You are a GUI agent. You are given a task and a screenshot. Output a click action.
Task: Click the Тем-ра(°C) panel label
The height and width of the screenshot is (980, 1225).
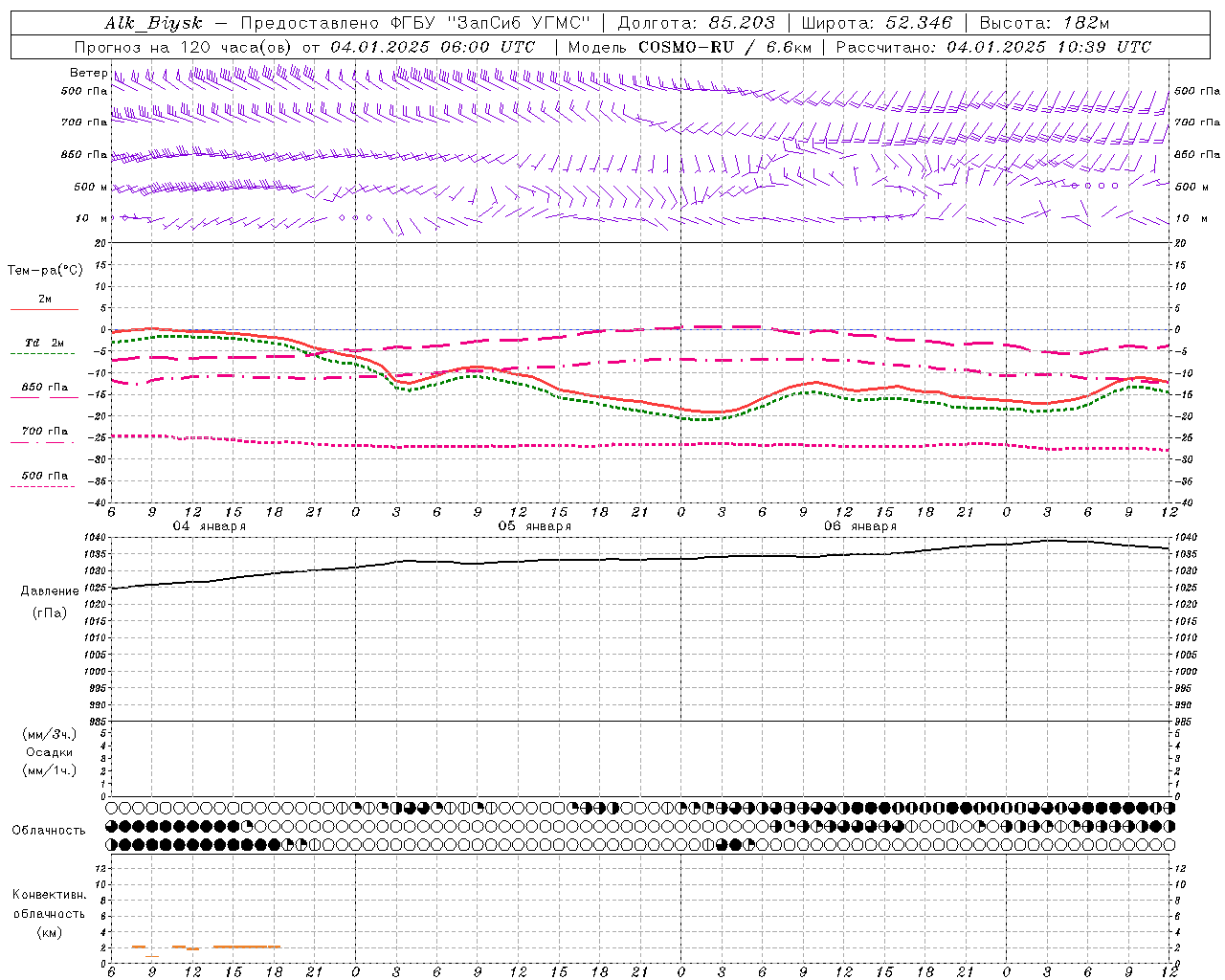[45, 271]
